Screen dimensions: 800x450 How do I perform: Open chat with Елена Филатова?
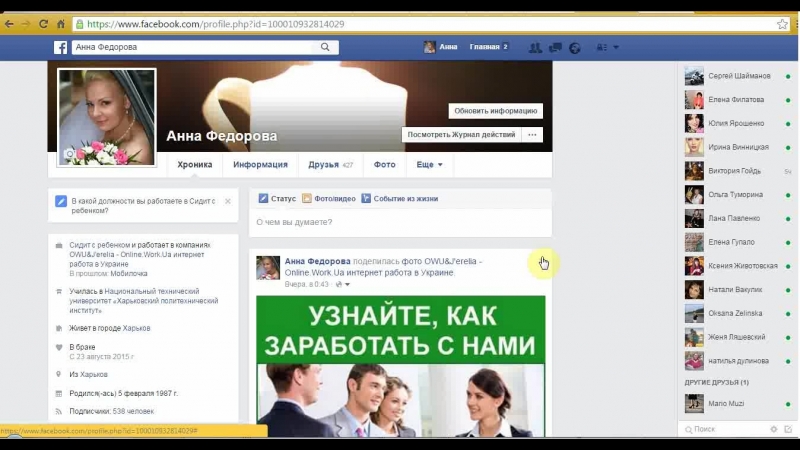pos(738,99)
